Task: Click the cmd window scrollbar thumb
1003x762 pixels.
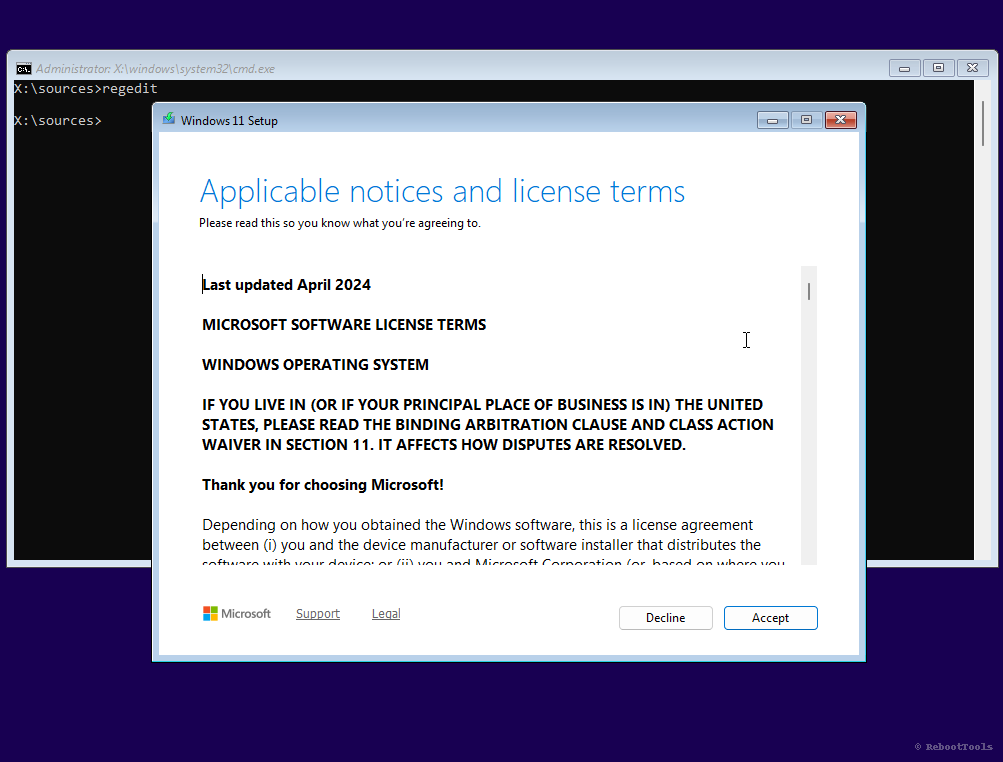Action: 983,120
